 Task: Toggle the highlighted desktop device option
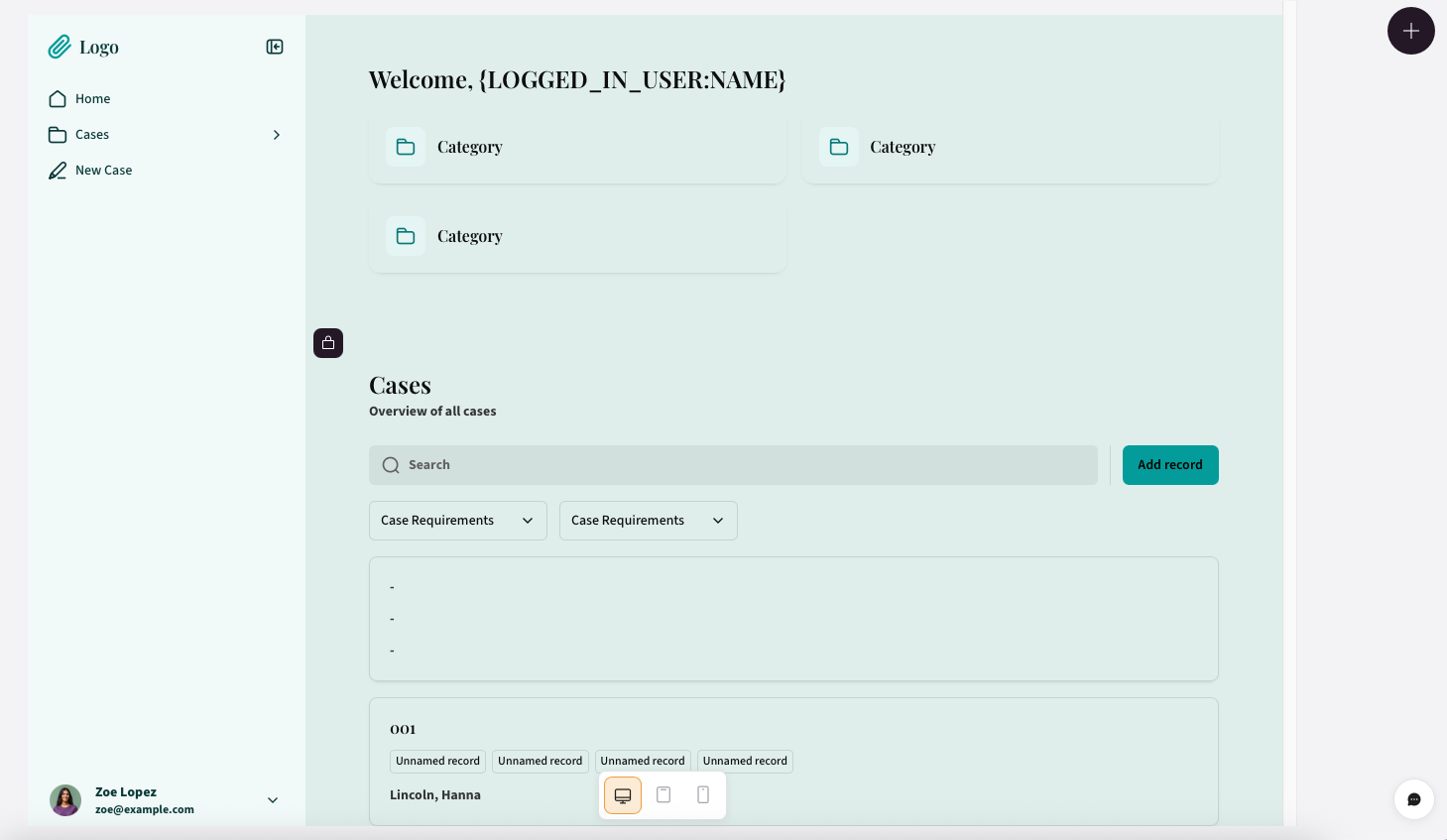(622, 794)
